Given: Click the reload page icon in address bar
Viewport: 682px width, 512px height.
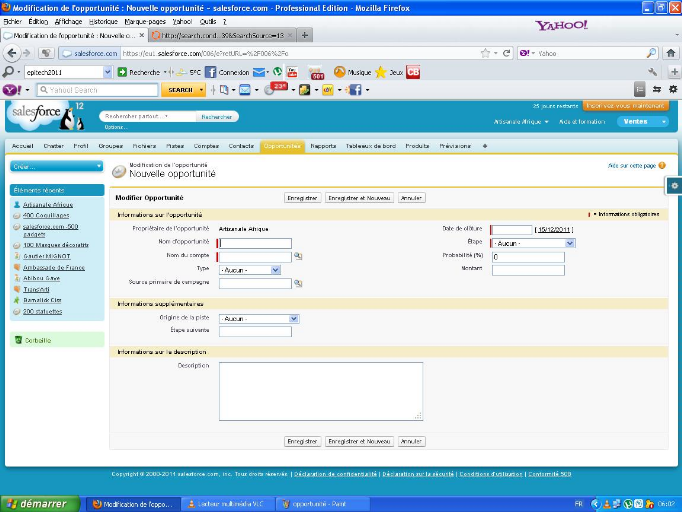Looking at the screenshot, I should click(506, 53).
